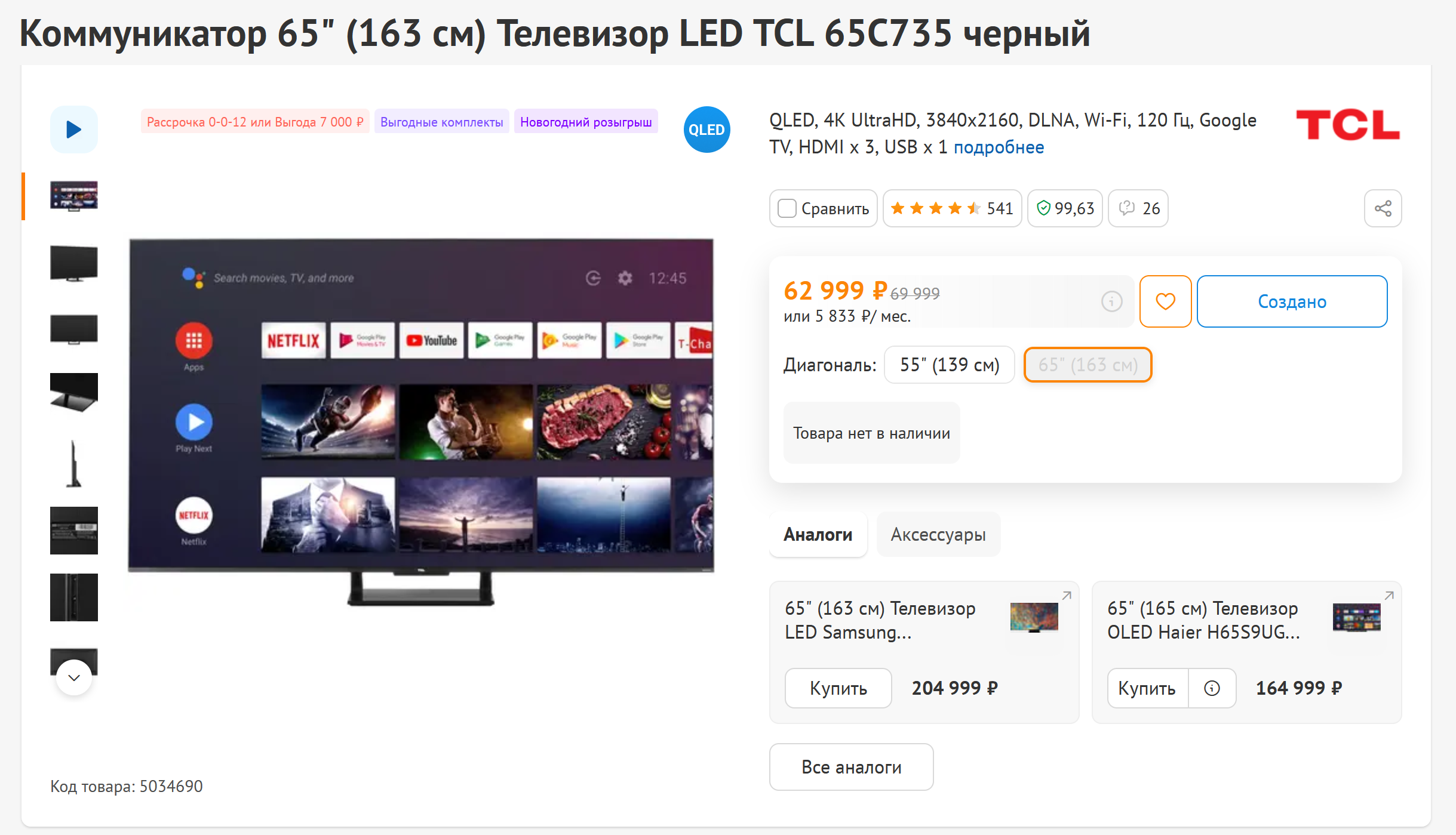Click Купить for the Samsung TV
This screenshot has width=1456, height=835.
[x=838, y=688]
